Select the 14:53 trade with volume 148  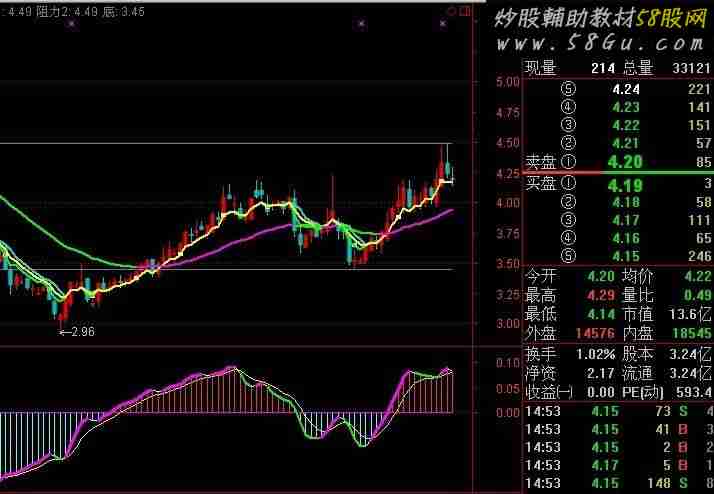point(619,483)
